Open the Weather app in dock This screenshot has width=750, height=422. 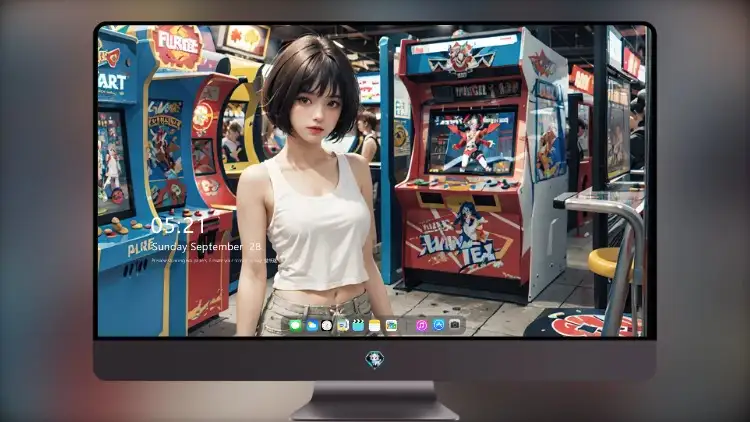(x=311, y=326)
